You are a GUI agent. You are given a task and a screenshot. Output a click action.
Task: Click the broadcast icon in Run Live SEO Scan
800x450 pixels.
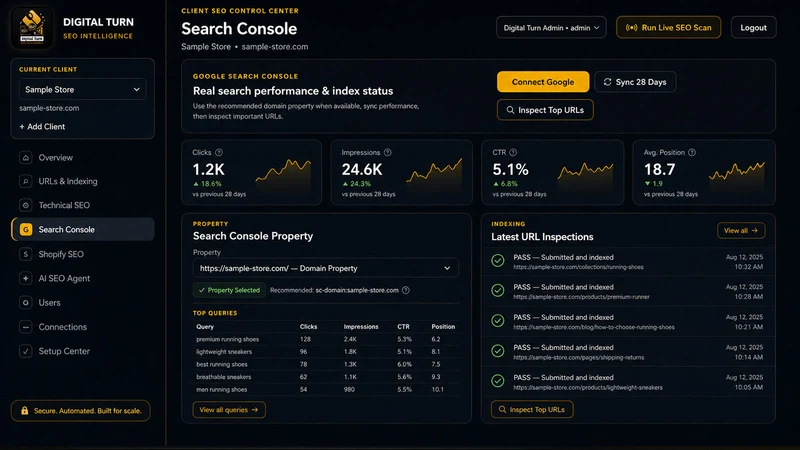(632, 28)
